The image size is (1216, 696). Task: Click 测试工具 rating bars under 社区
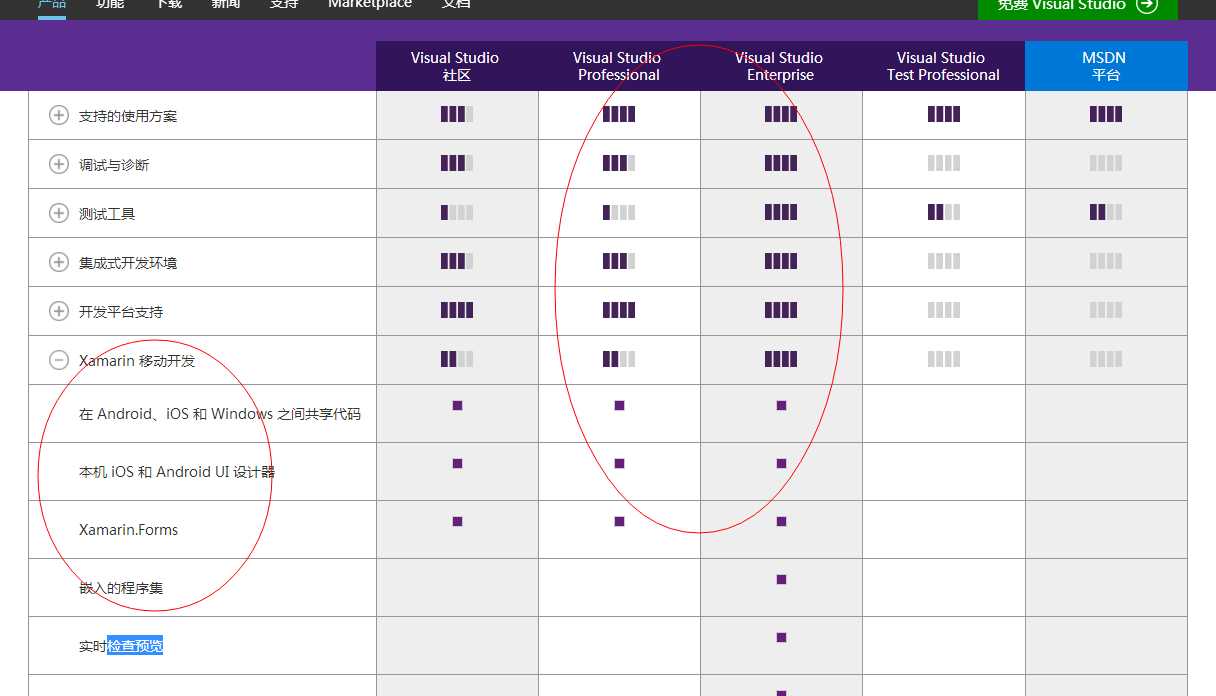(457, 212)
